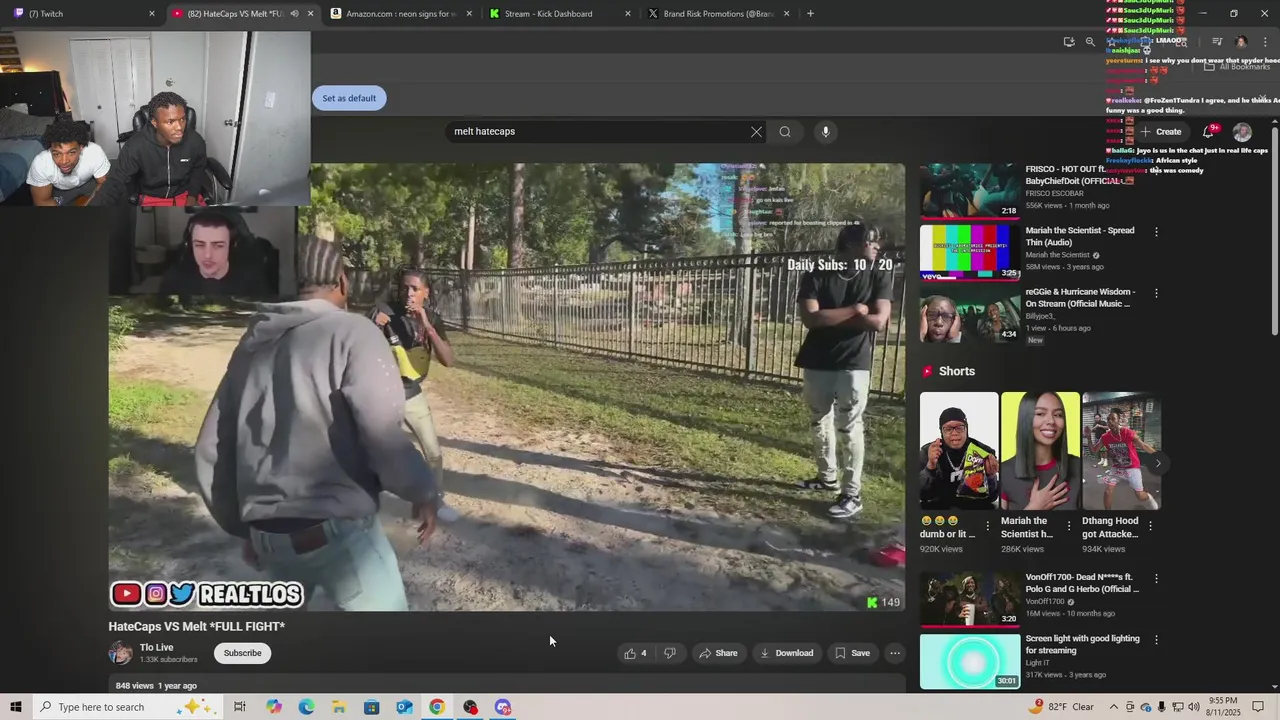Open the Chrome three-dot menu
The width and height of the screenshot is (1280, 720).
(1265, 42)
